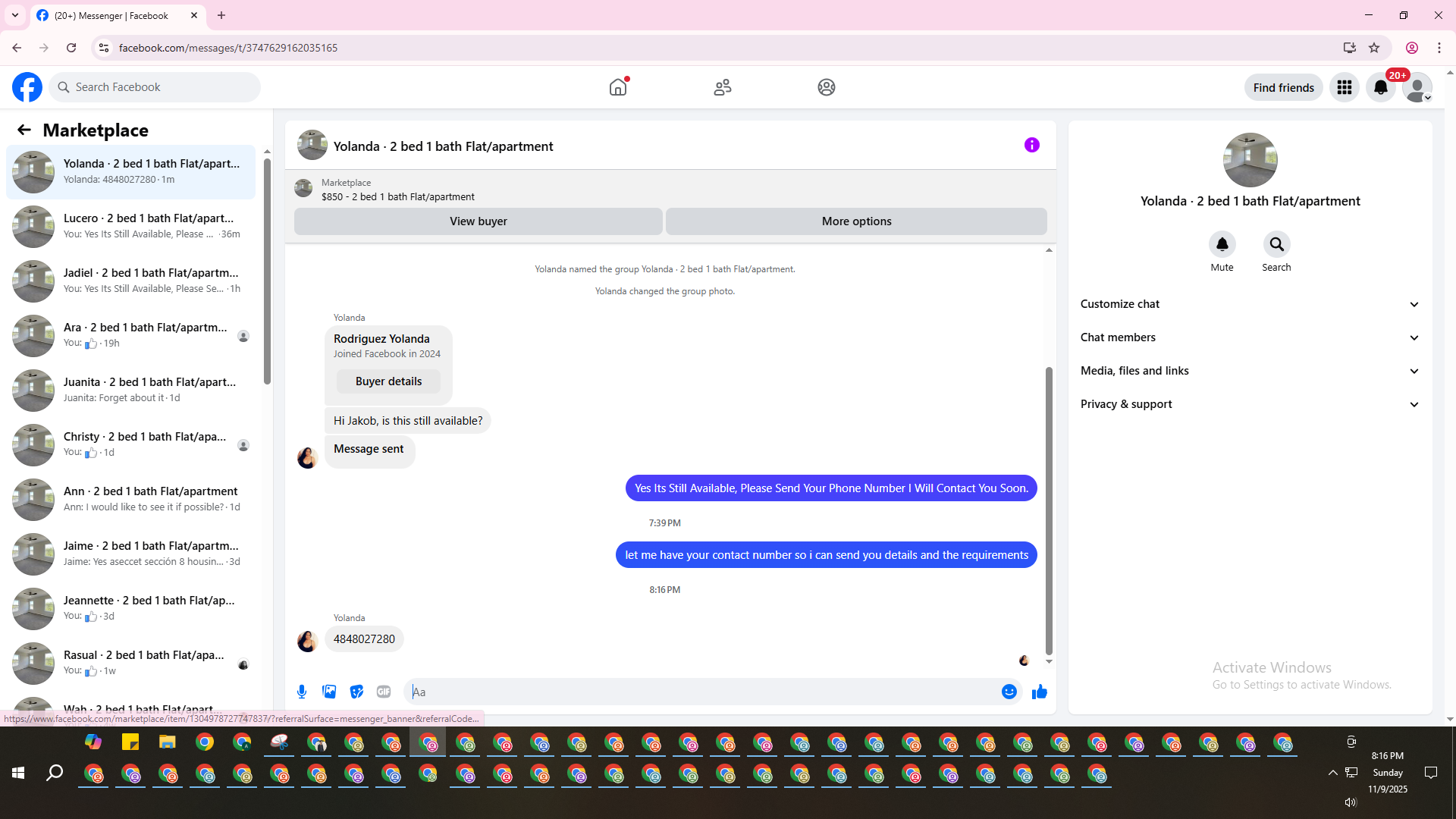Open the tab search dropdown arrow

[x=15, y=15]
